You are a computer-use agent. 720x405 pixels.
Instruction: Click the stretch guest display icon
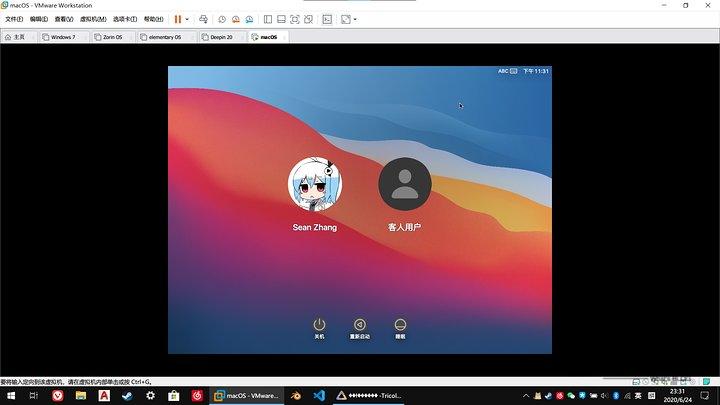coord(346,19)
